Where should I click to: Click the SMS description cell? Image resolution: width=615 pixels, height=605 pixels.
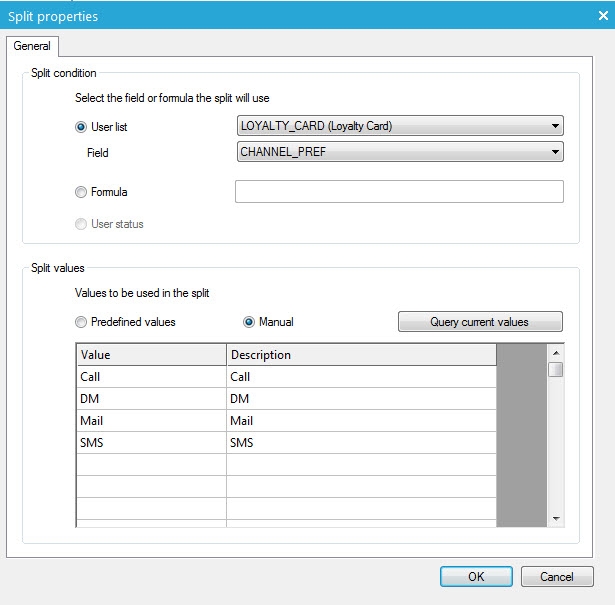point(361,443)
